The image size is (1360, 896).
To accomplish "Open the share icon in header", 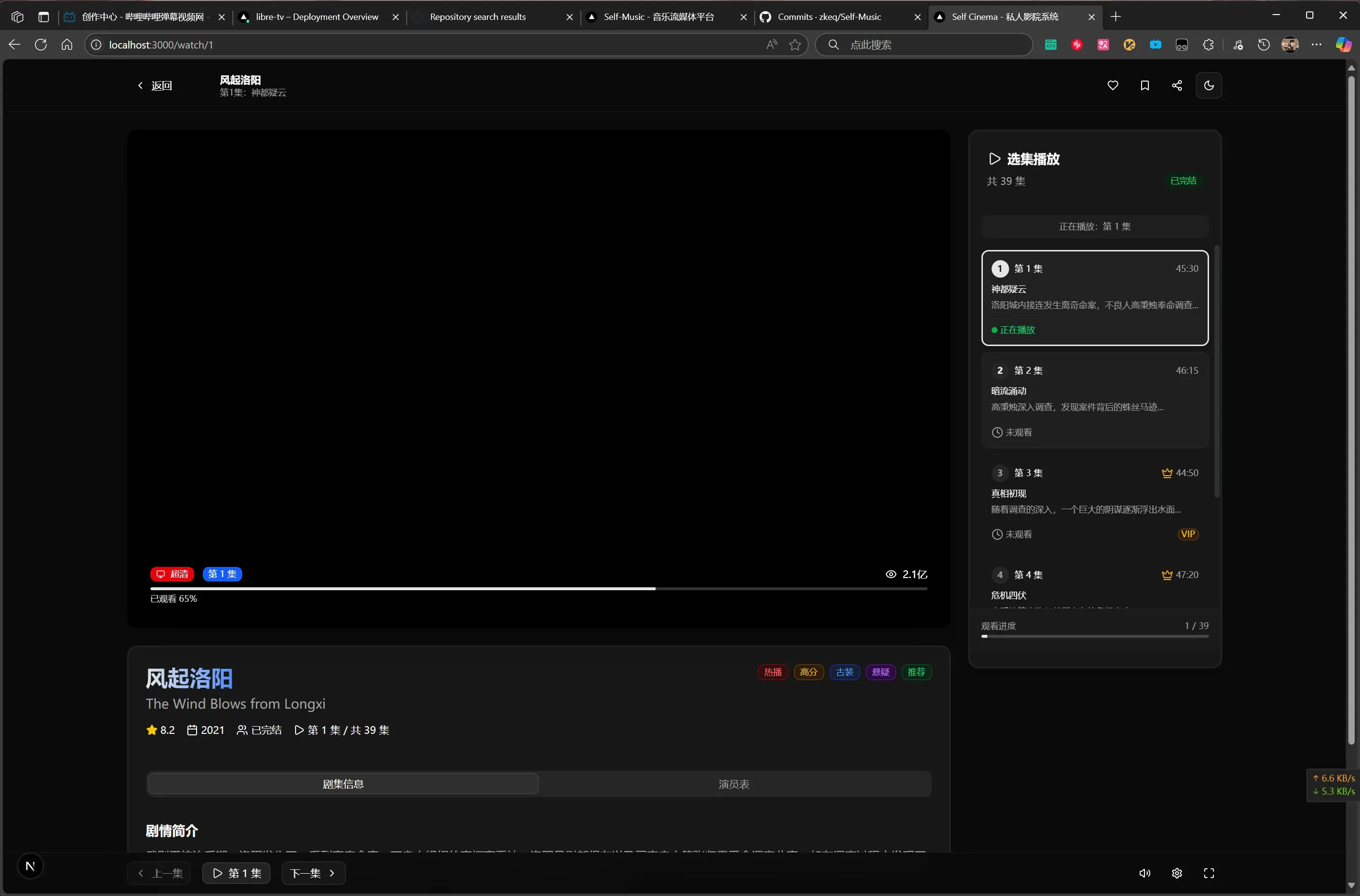I will click(x=1177, y=86).
